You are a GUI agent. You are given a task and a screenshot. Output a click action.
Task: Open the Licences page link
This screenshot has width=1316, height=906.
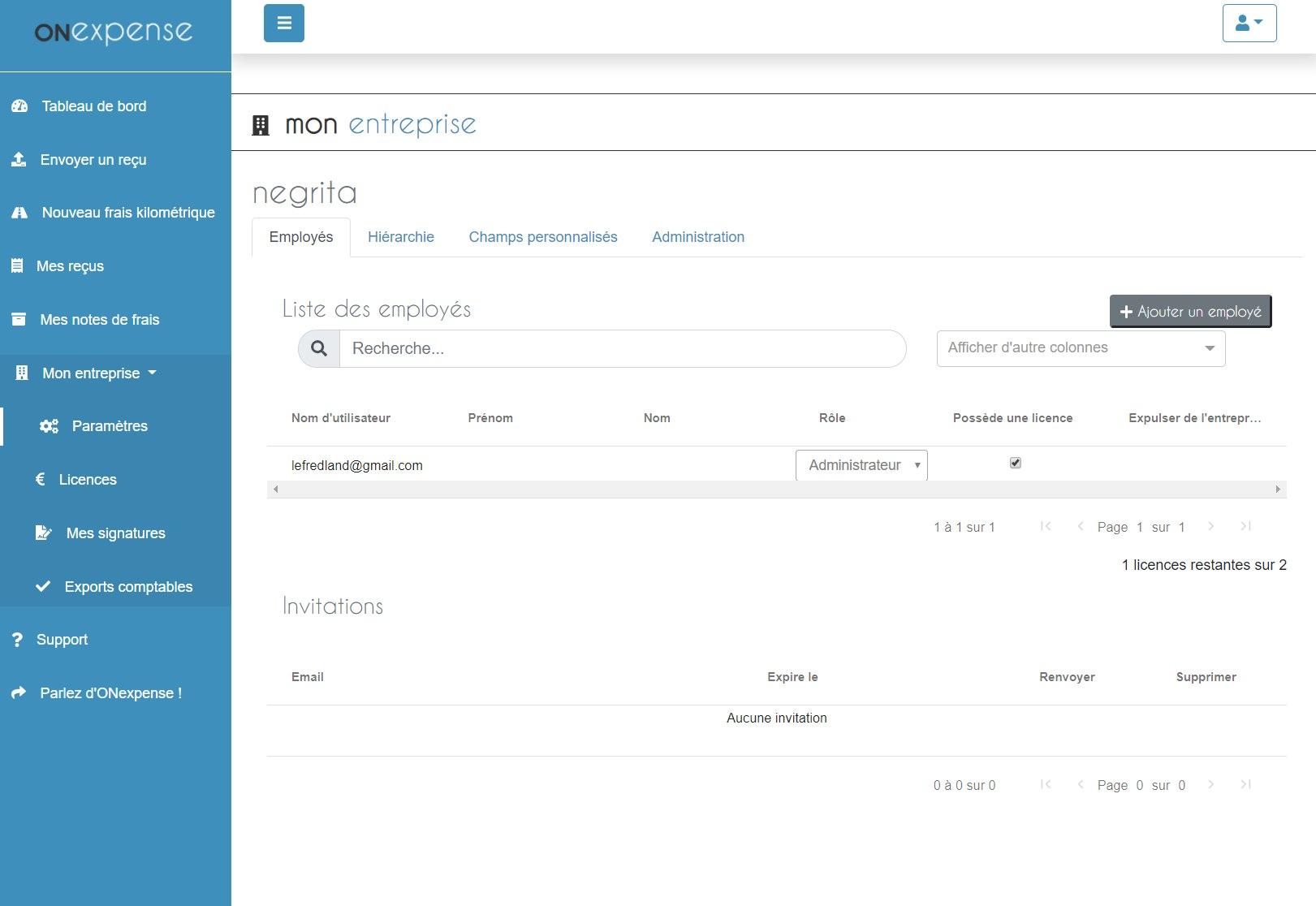point(87,479)
